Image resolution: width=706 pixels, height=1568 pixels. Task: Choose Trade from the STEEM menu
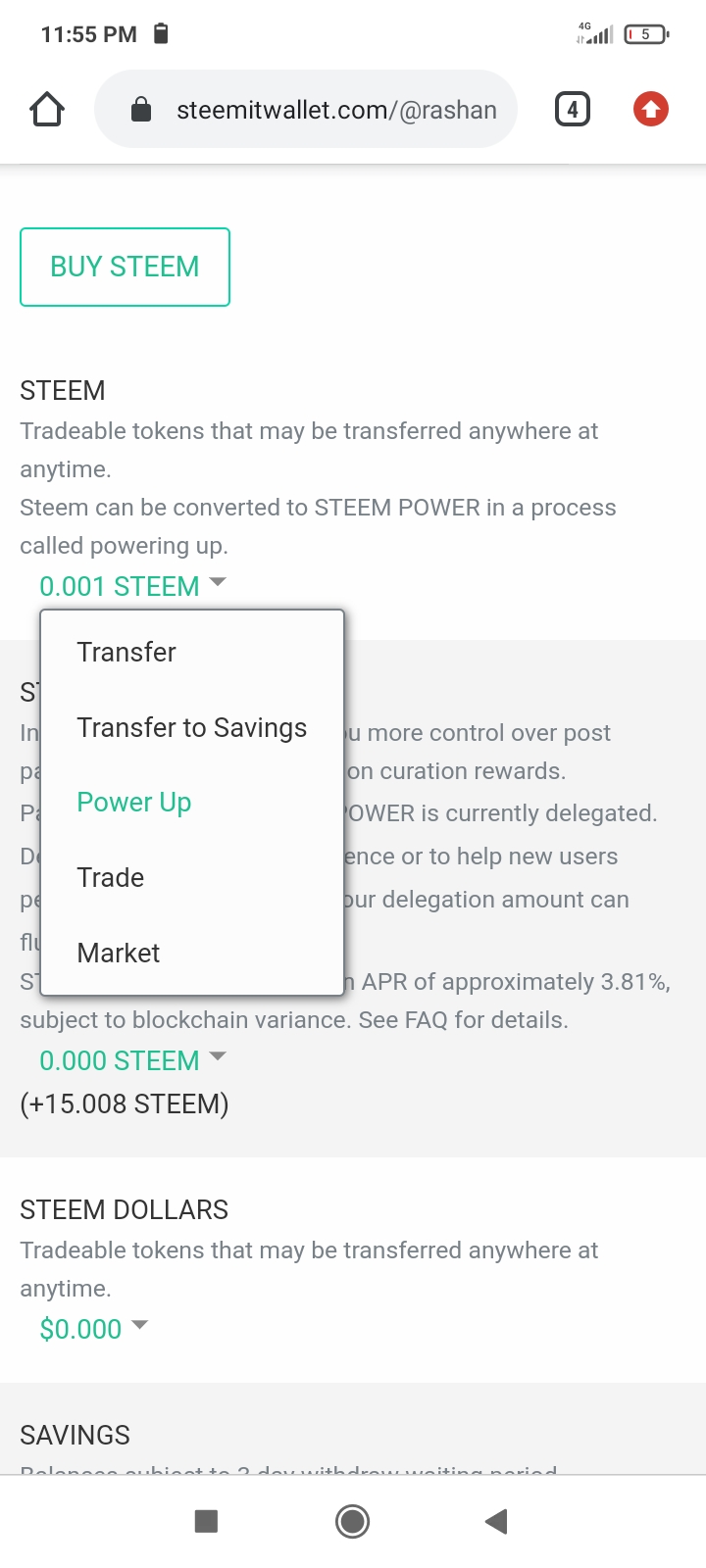[x=111, y=878]
